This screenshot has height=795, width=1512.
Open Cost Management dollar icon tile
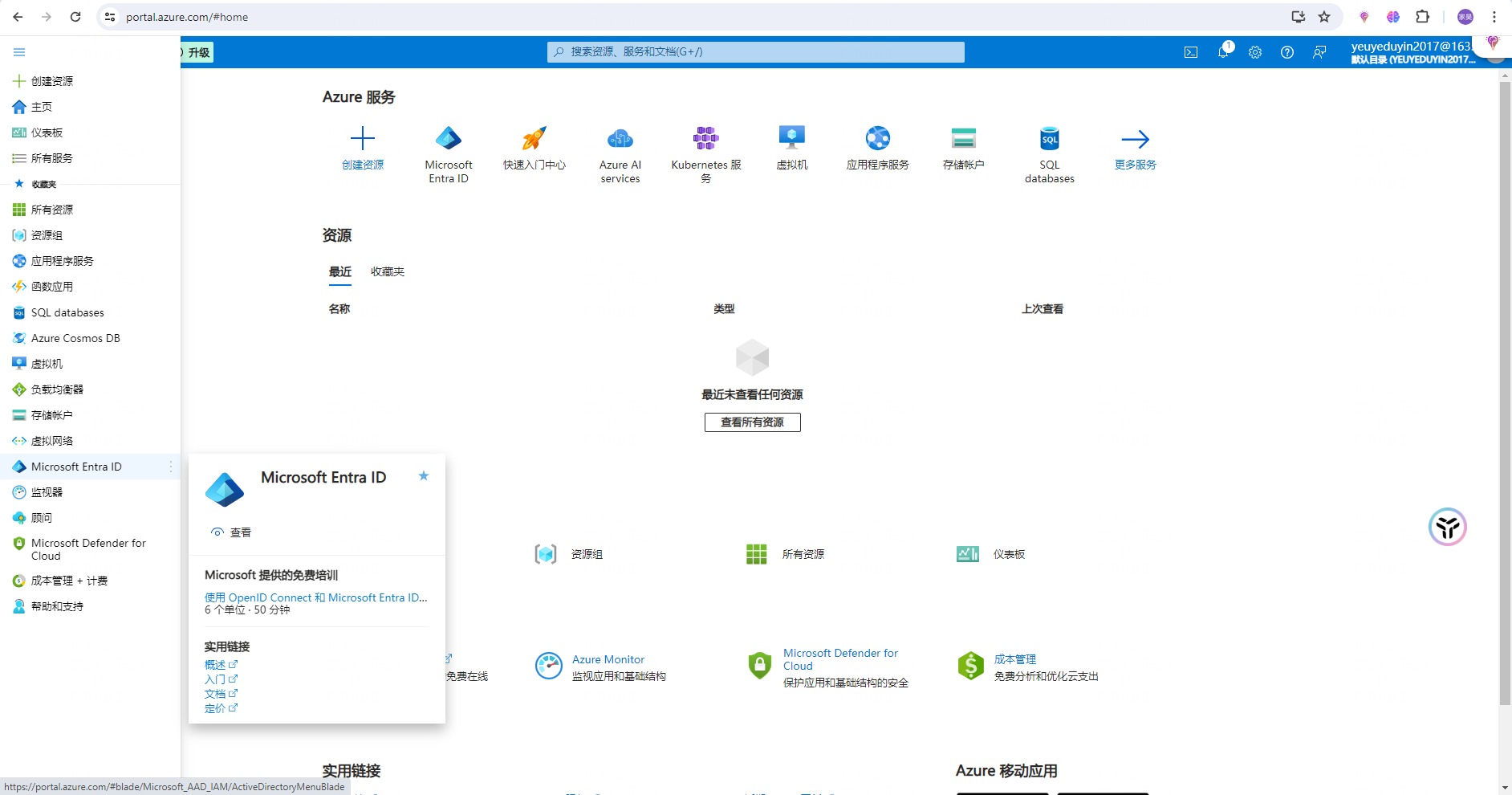pos(971,666)
